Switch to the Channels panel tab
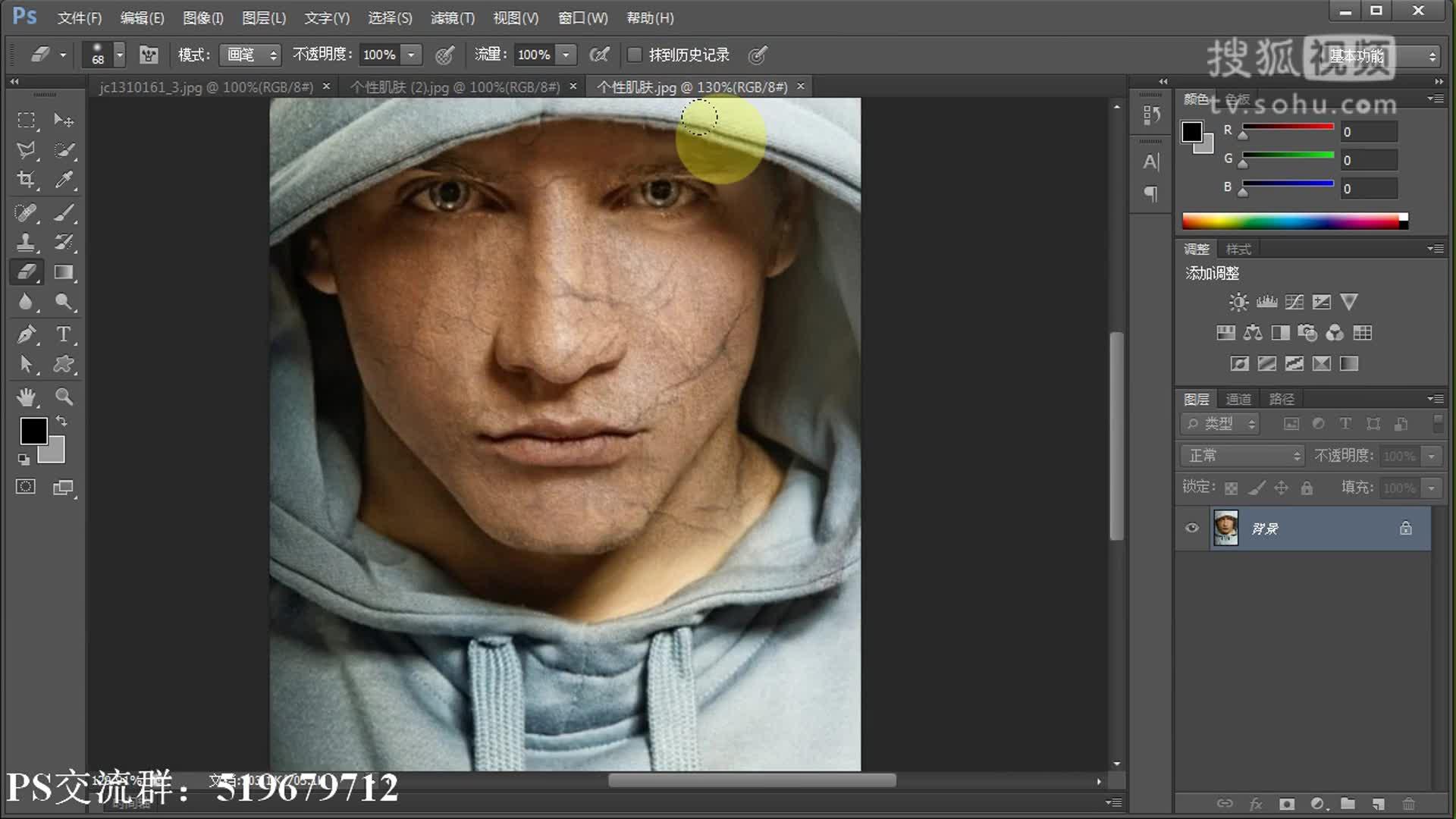The width and height of the screenshot is (1456, 819). [x=1238, y=399]
